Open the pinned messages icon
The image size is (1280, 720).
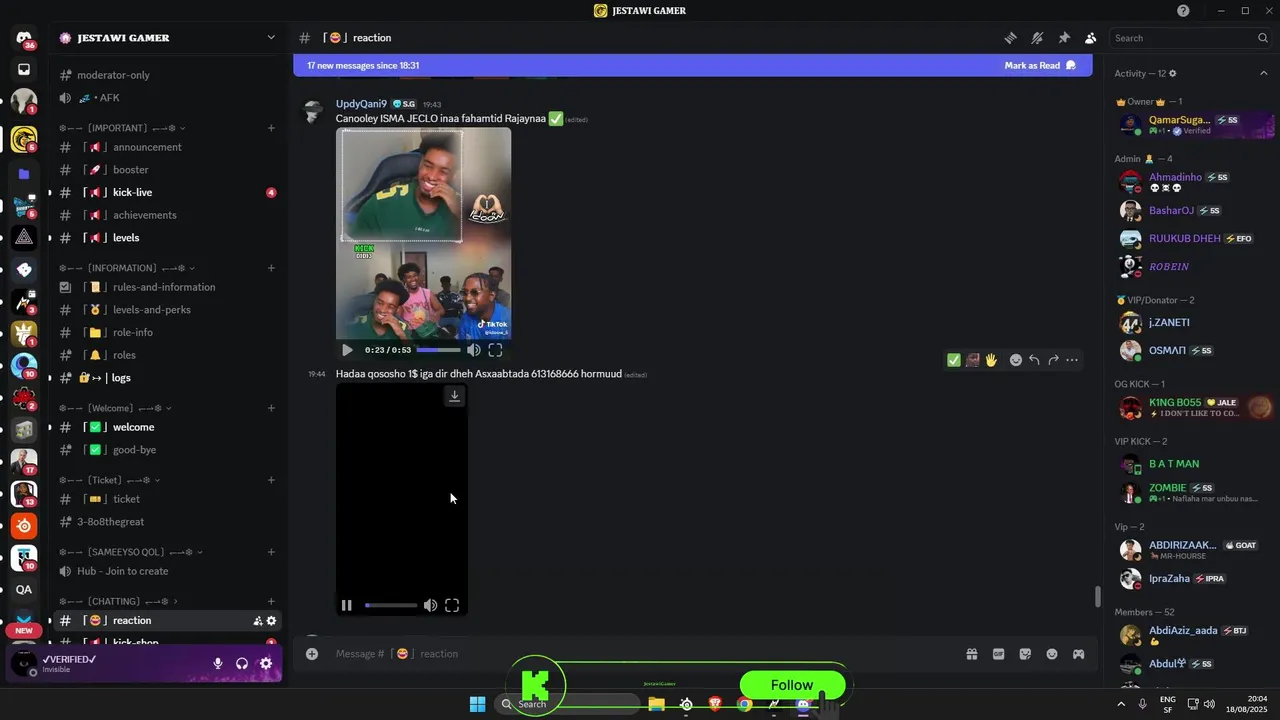[1064, 38]
